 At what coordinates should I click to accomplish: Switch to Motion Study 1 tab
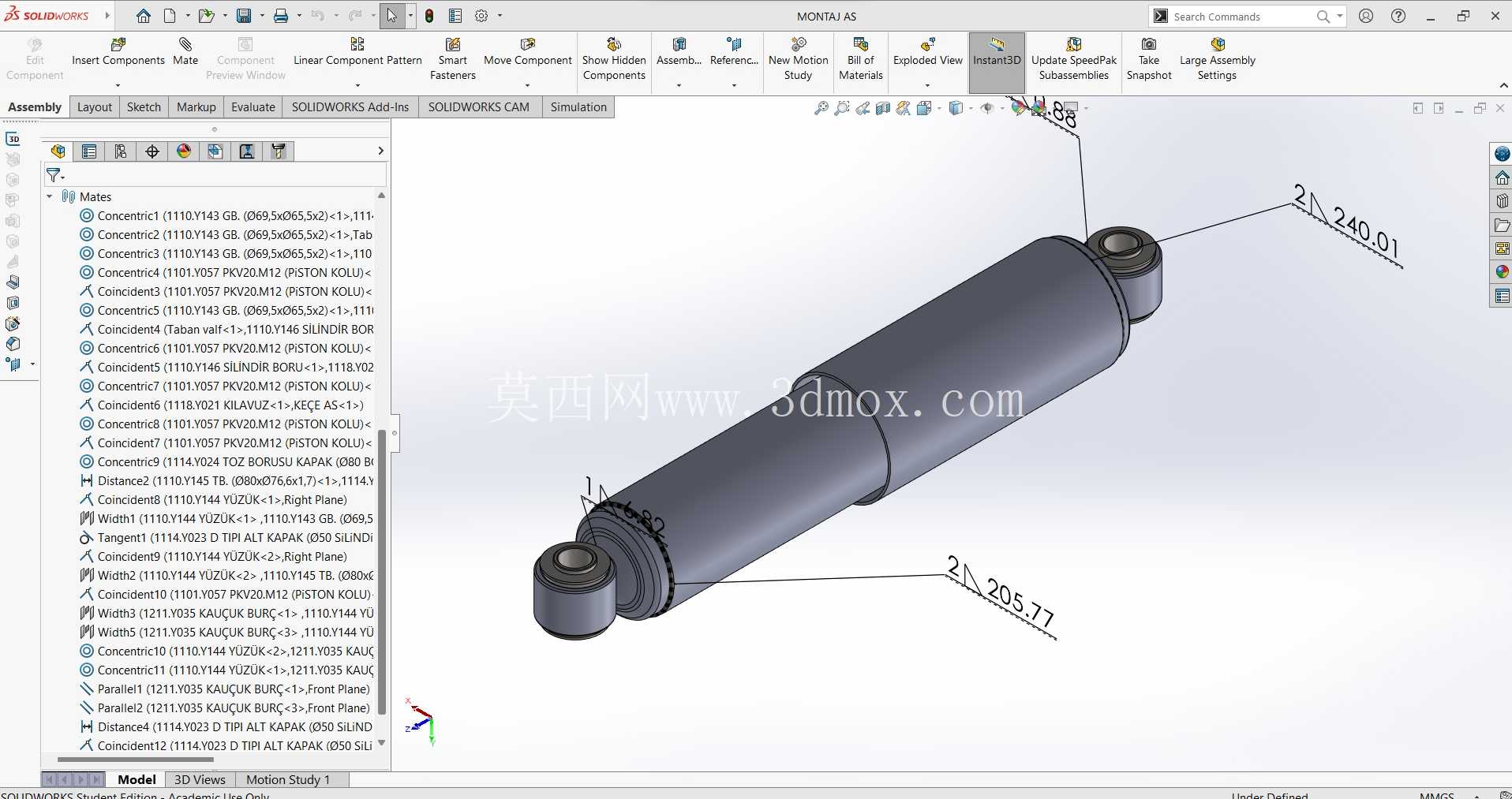[288, 779]
